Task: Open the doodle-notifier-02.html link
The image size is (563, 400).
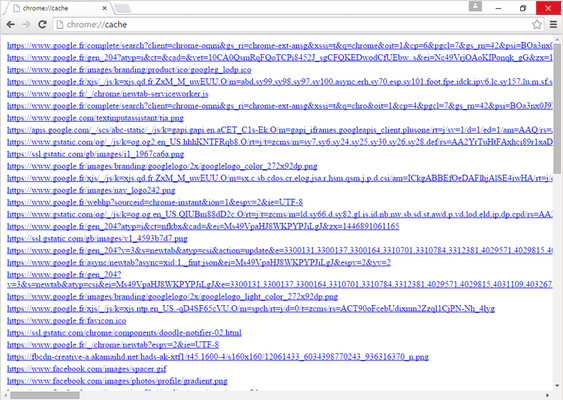Action: tap(124, 332)
